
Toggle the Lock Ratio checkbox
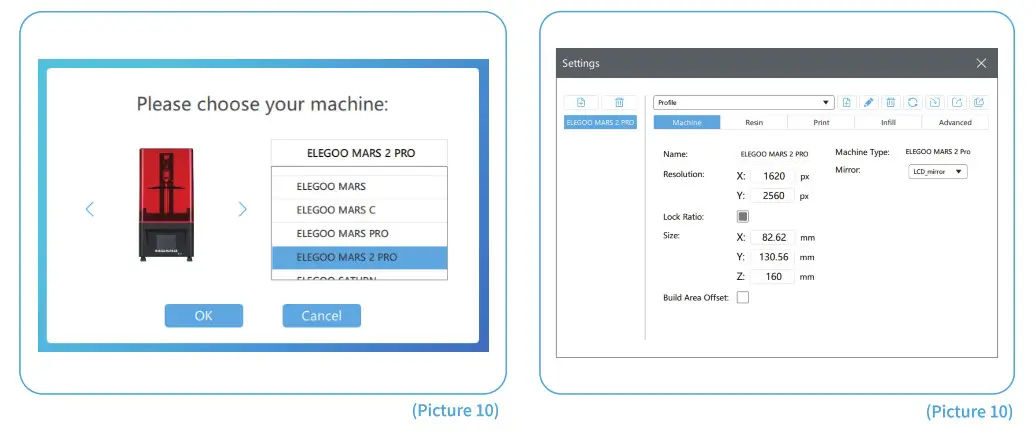[x=743, y=217]
